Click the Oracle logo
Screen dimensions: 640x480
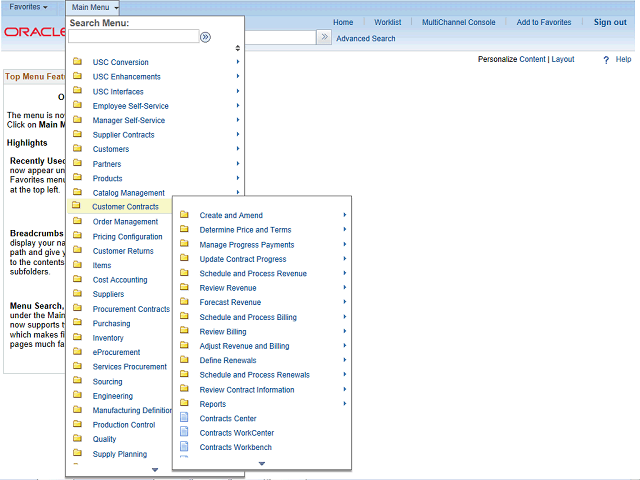tap(34, 32)
